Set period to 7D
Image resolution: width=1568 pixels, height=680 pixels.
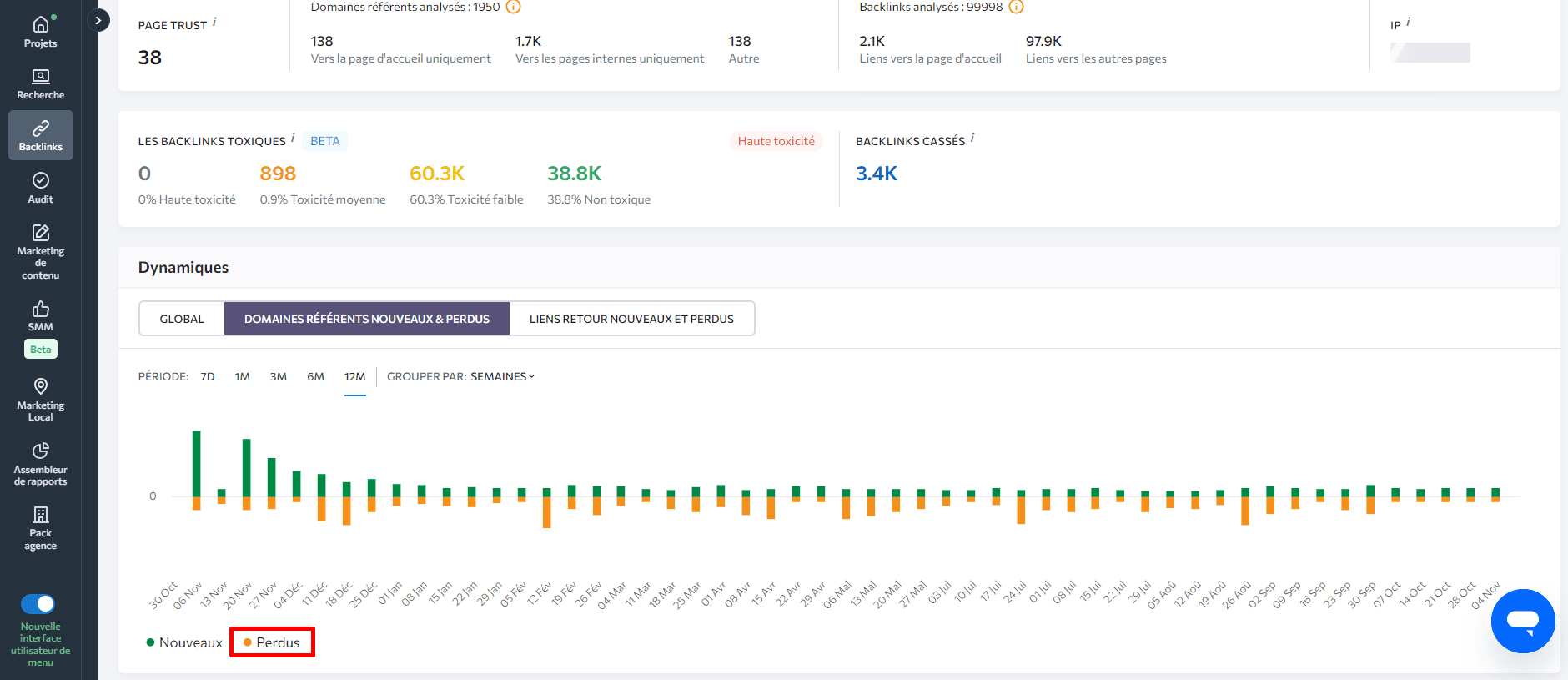(x=208, y=377)
